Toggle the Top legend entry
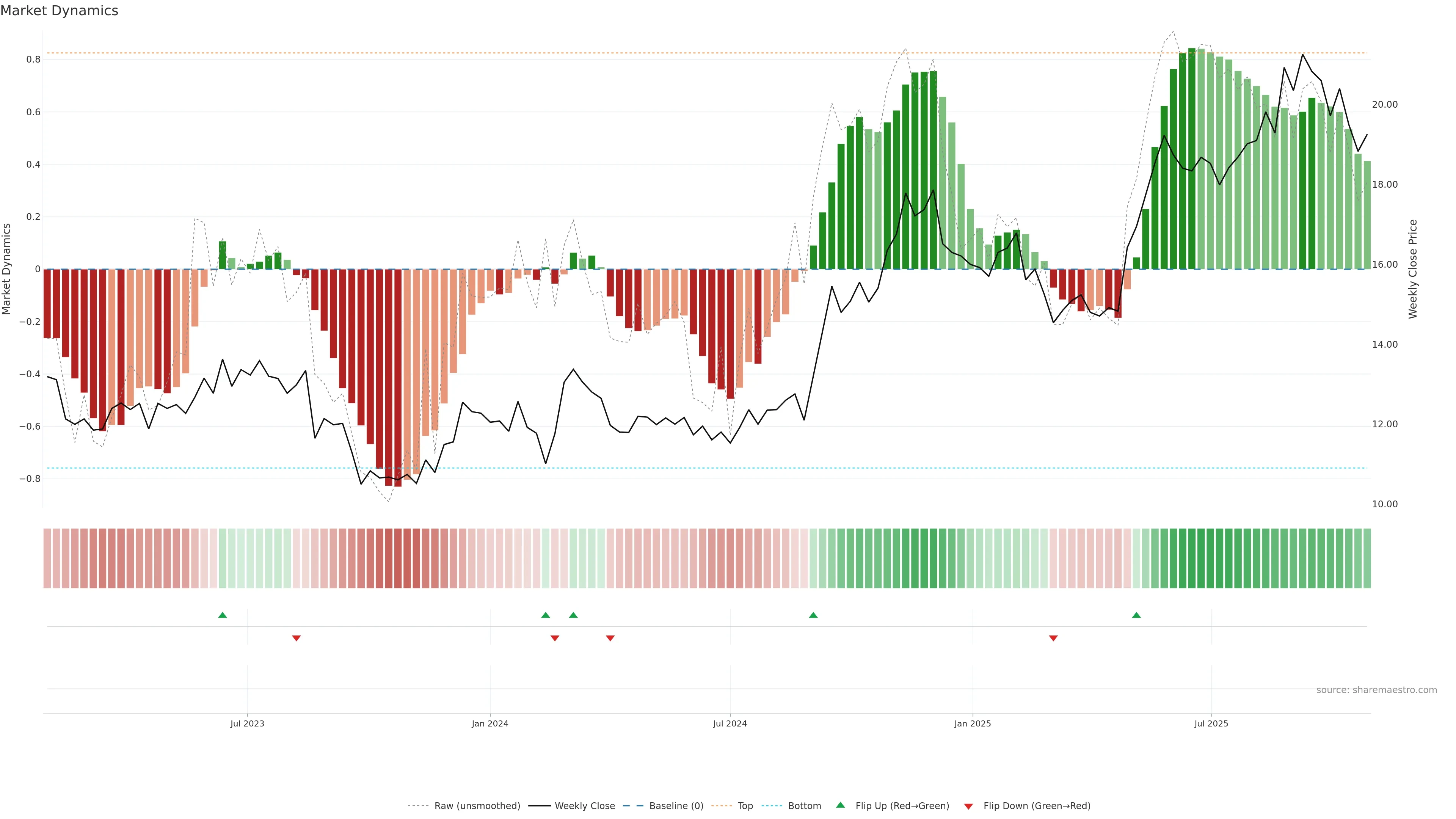This screenshot has width=1456, height=819. (x=745, y=806)
